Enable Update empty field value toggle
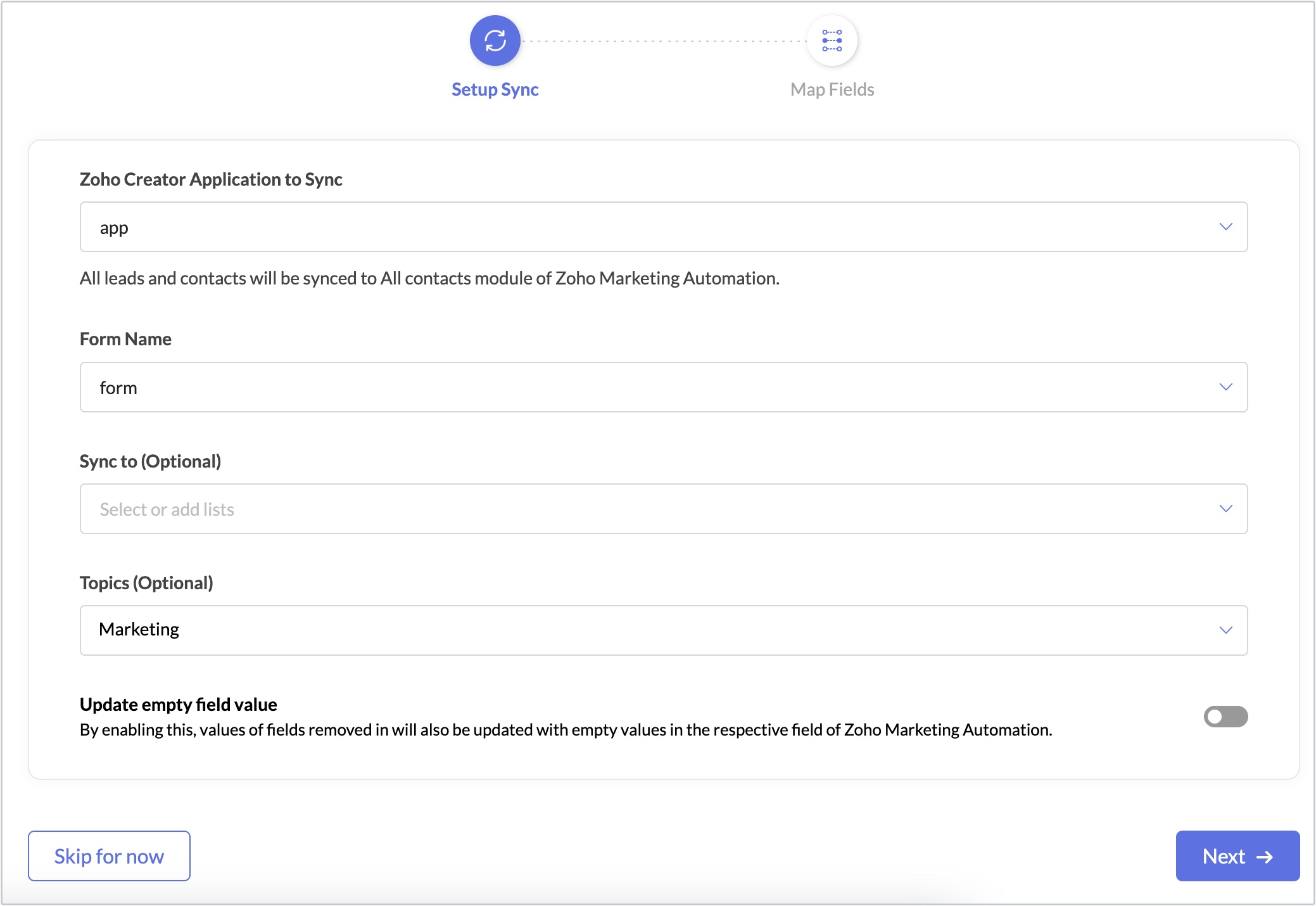This screenshot has height=906, width=1316. coord(1225,717)
